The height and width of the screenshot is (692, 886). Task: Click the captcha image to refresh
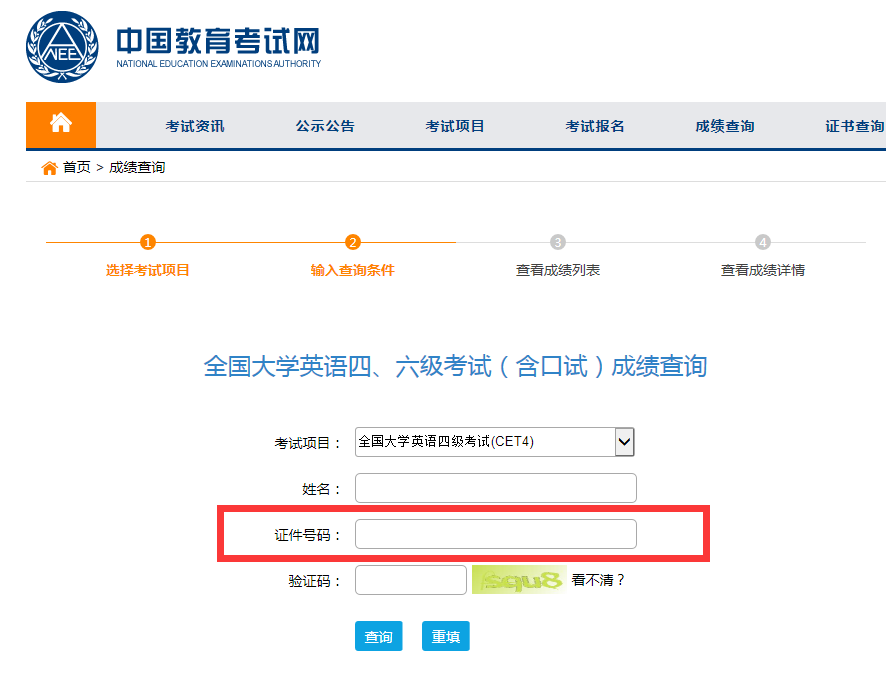pyautogui.click(x=519, y=580)
